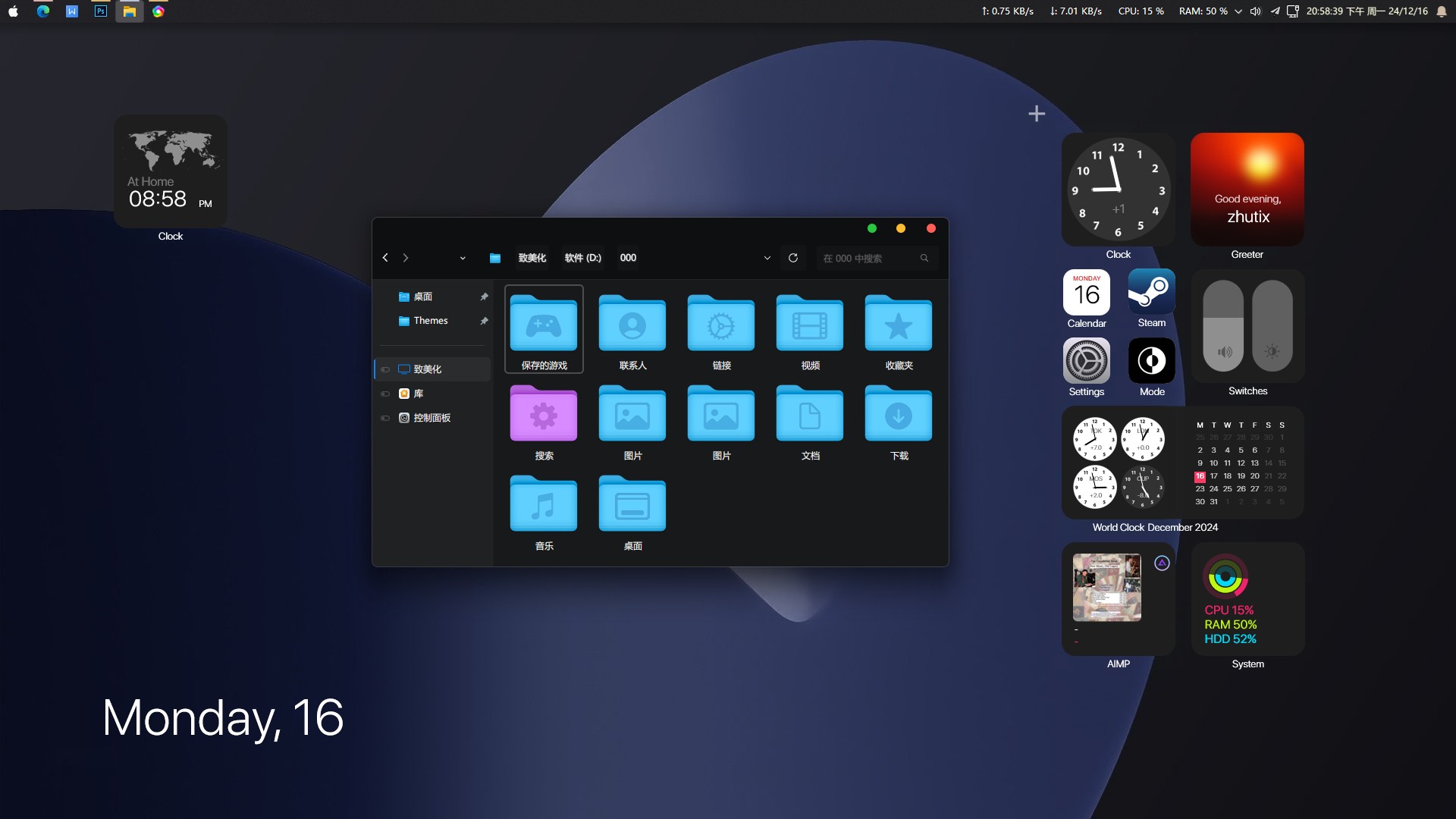Click the Mode widget icon
Image resolution: width=1456 pixels, height=819 pixels.
(x=1151, y=361)
